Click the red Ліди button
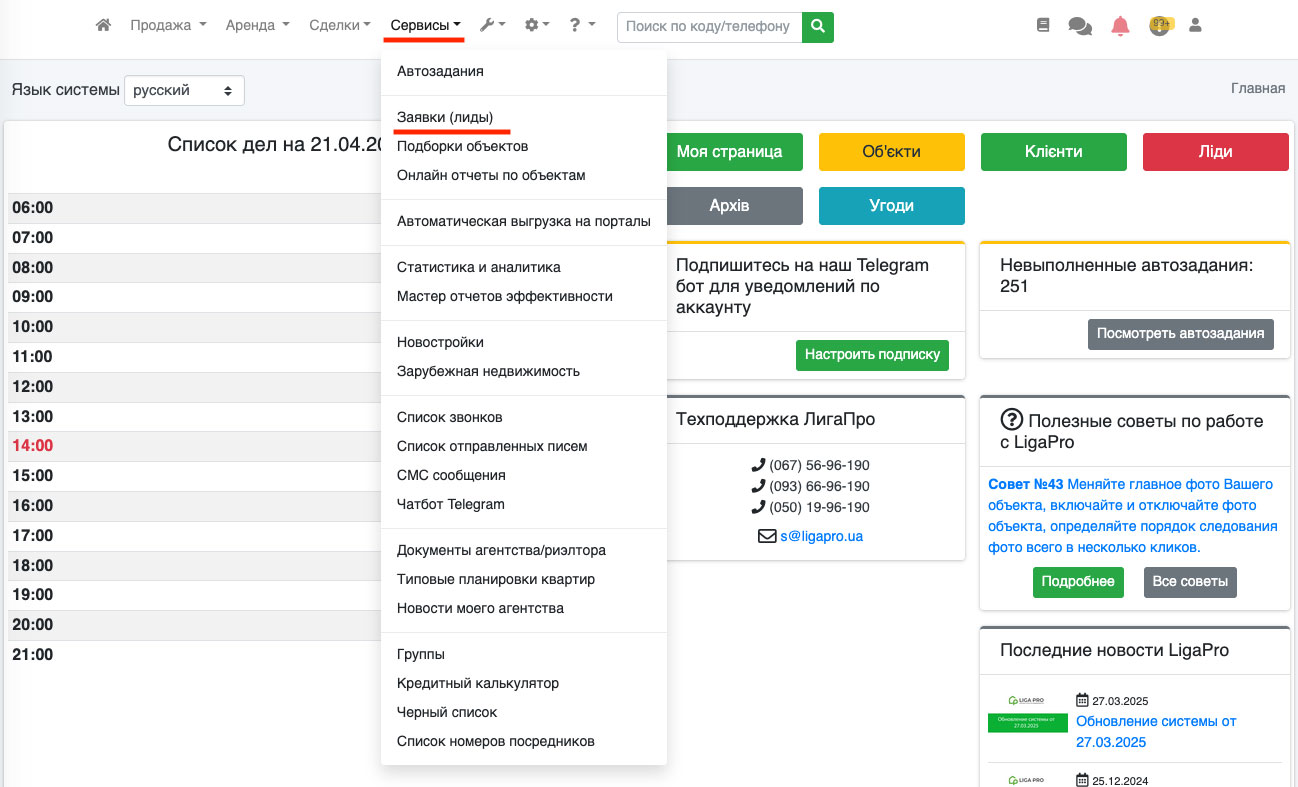 click(x=1216, y=152)
